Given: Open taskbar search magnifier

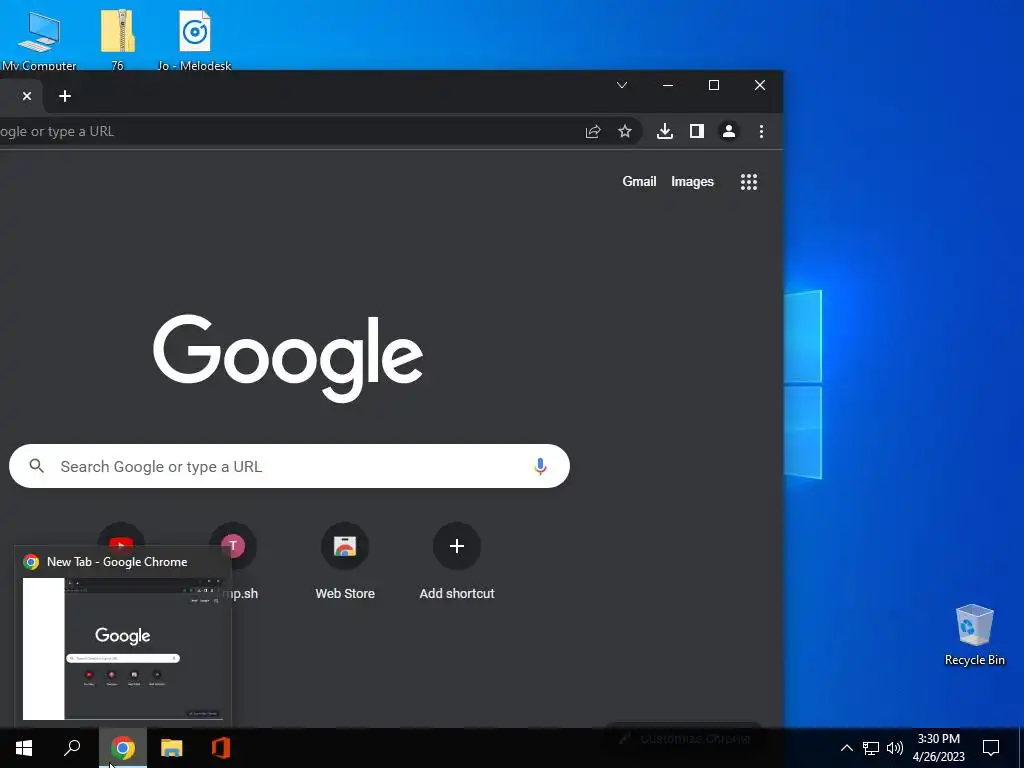Looking at the screenshot, I should [72, 748].
